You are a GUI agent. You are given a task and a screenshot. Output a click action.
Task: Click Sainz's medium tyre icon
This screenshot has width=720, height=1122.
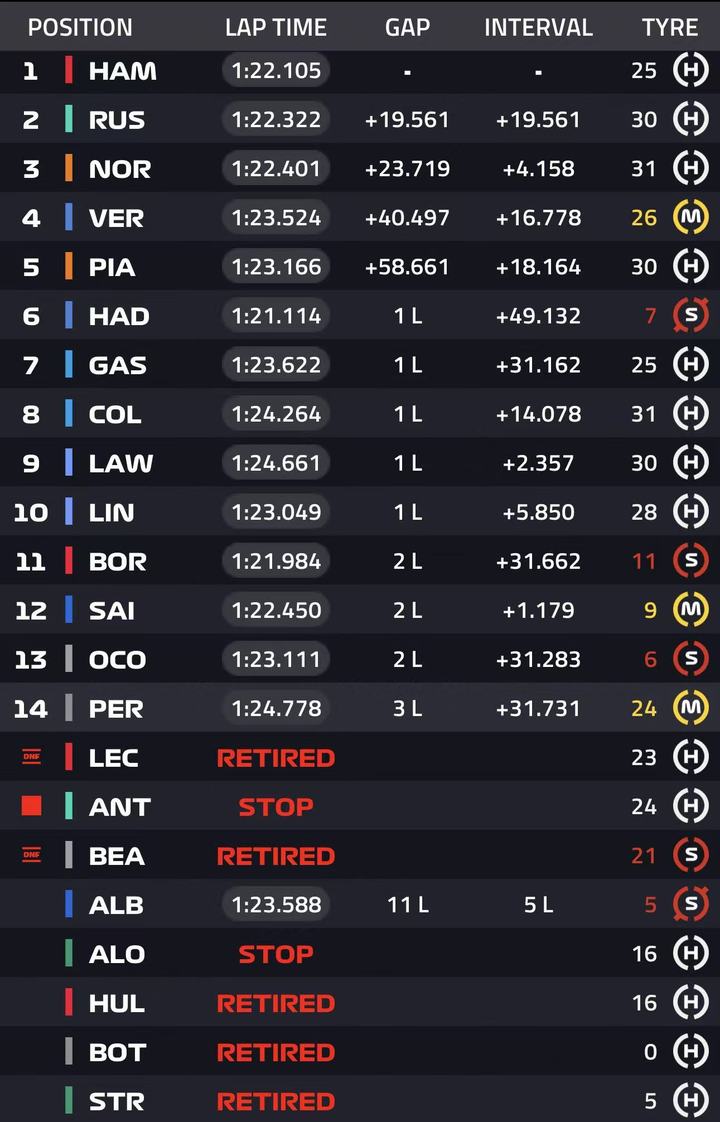tap(691, 610)
